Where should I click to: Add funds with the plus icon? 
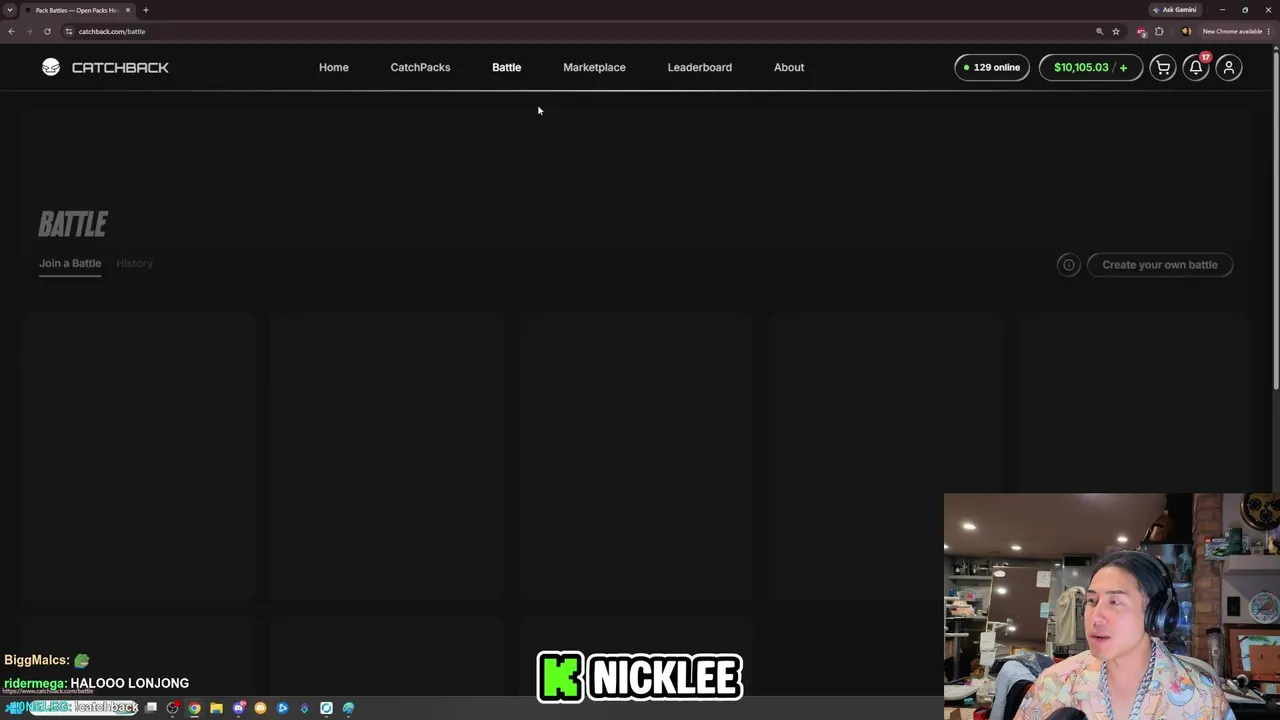click(x=1123, y=67)
